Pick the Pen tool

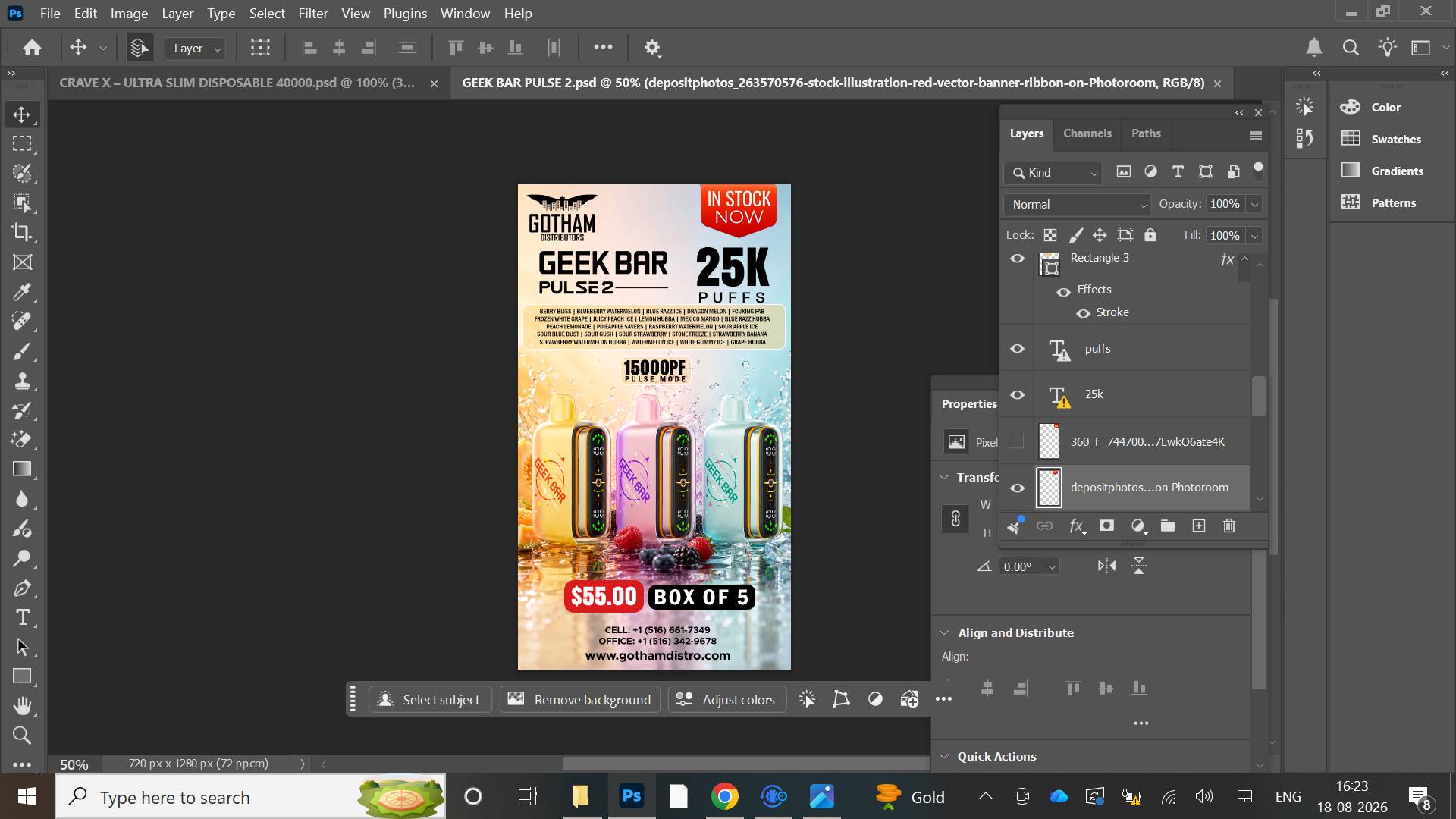tap(22, 588)
